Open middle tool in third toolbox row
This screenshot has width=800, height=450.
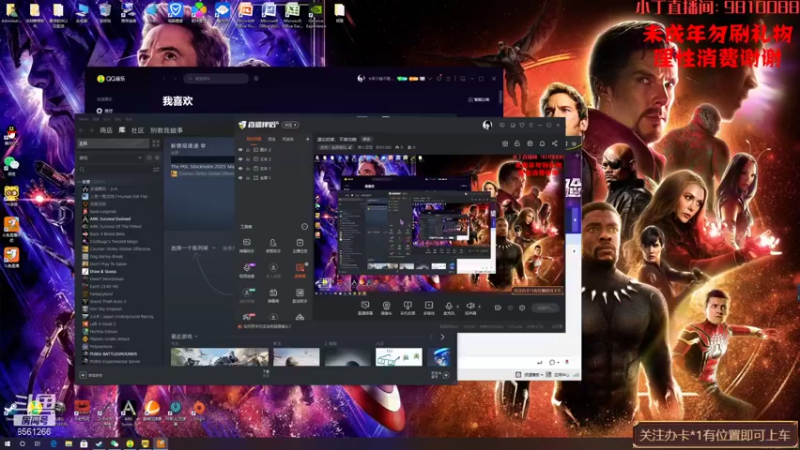273,294
